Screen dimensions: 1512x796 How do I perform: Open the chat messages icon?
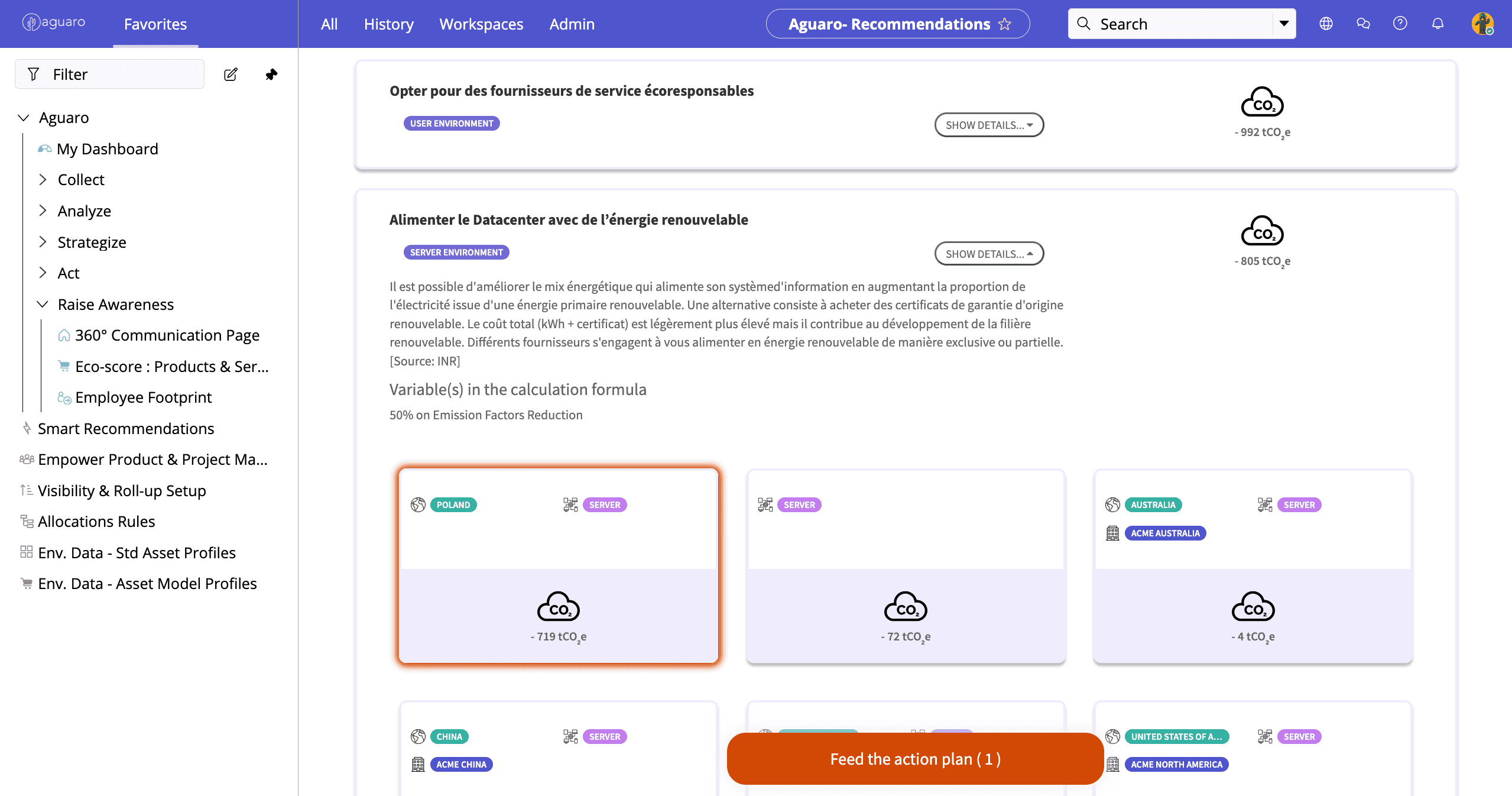pyautogui.click(x=1362, y=24)
